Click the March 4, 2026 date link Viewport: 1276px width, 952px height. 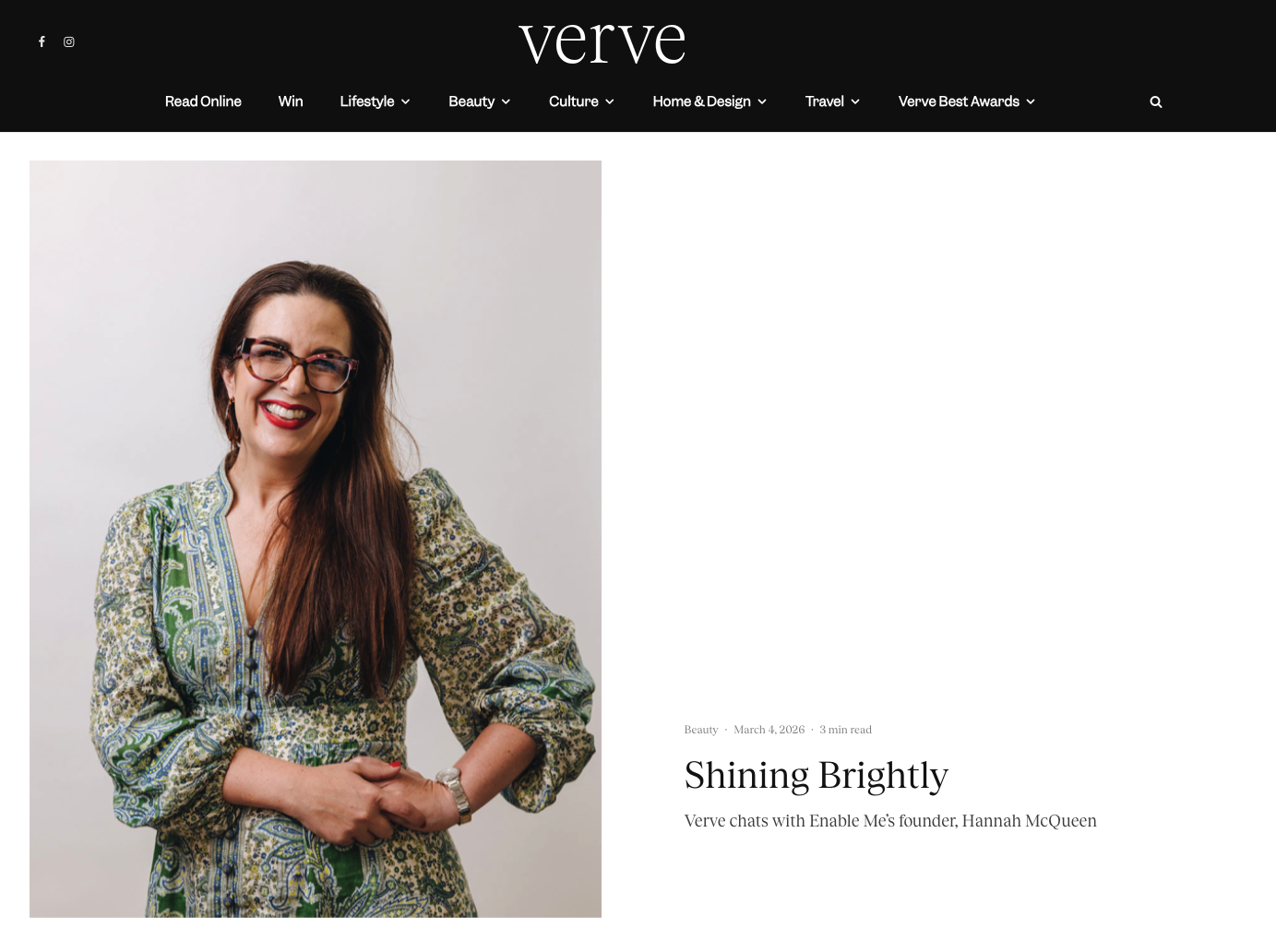click(x=769, y=730)
